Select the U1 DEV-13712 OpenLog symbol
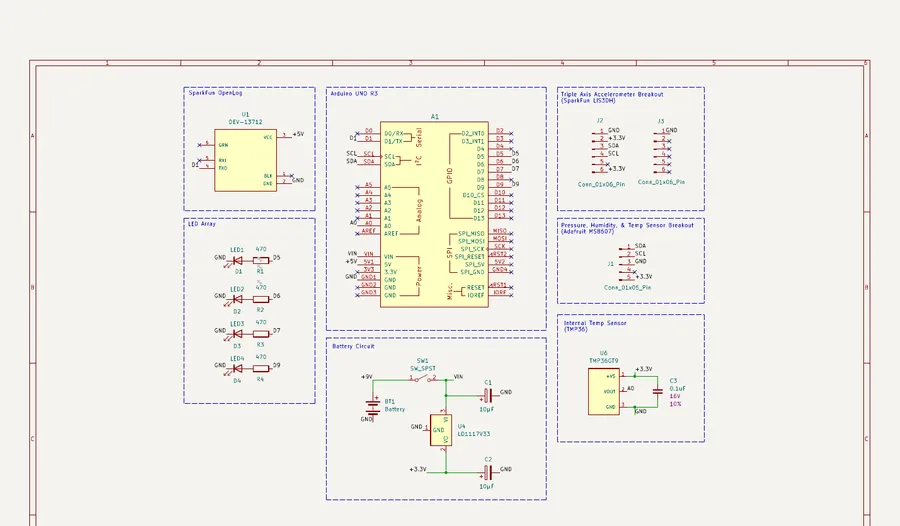 tap(245, 160)
